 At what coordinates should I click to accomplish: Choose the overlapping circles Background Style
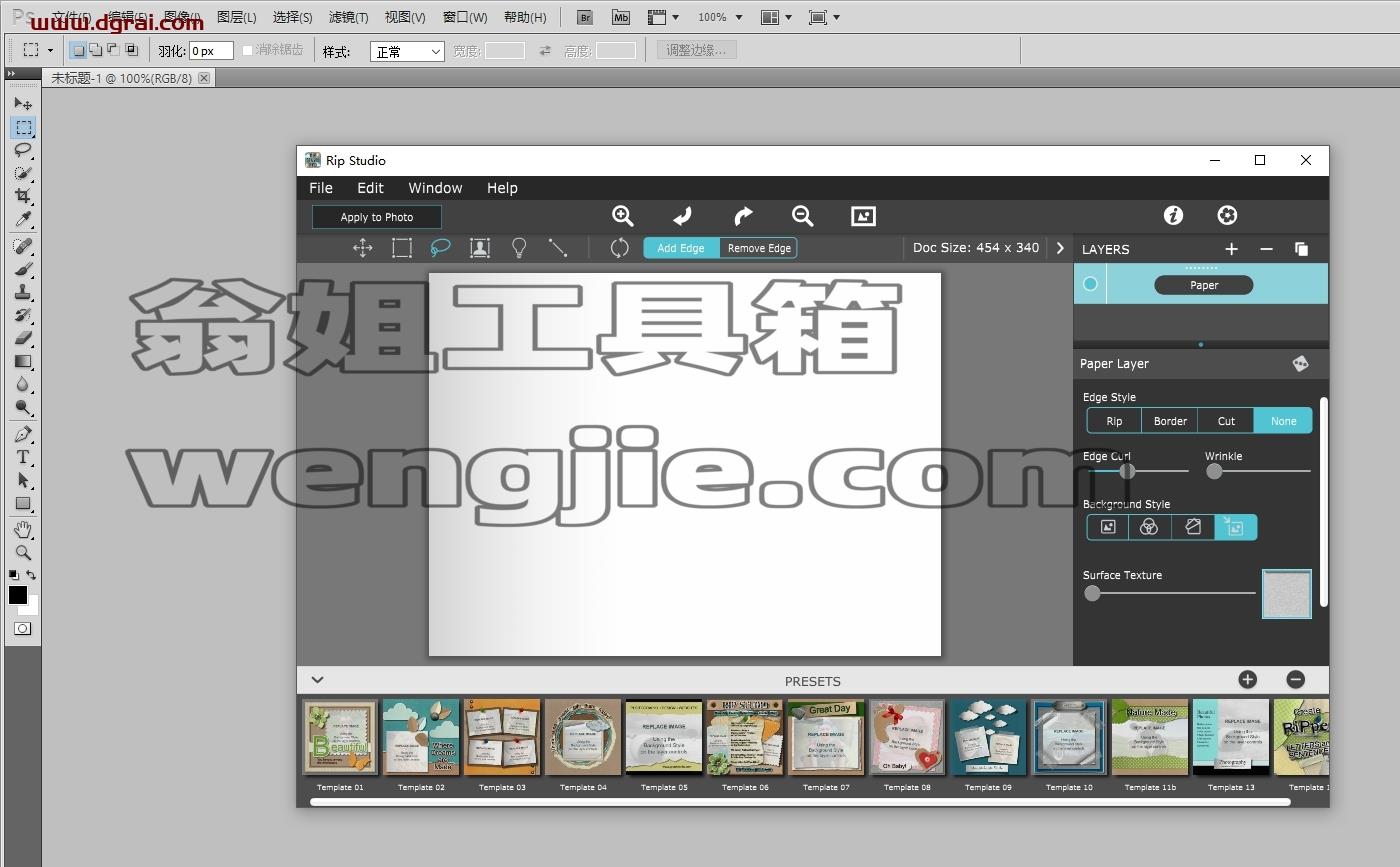click(1149, 527)
